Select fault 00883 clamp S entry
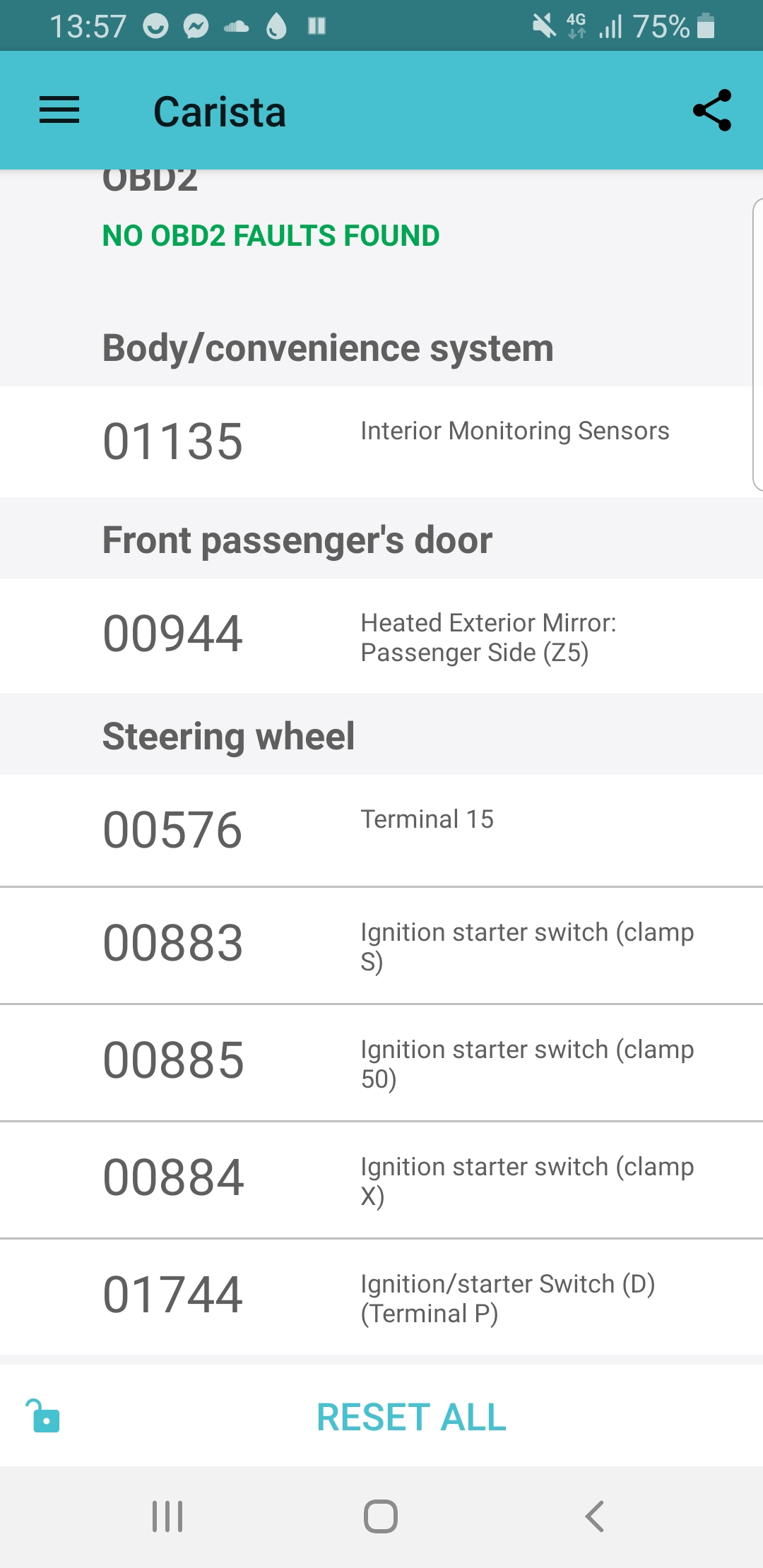The image size is (763, 1568). pos(381,945)
